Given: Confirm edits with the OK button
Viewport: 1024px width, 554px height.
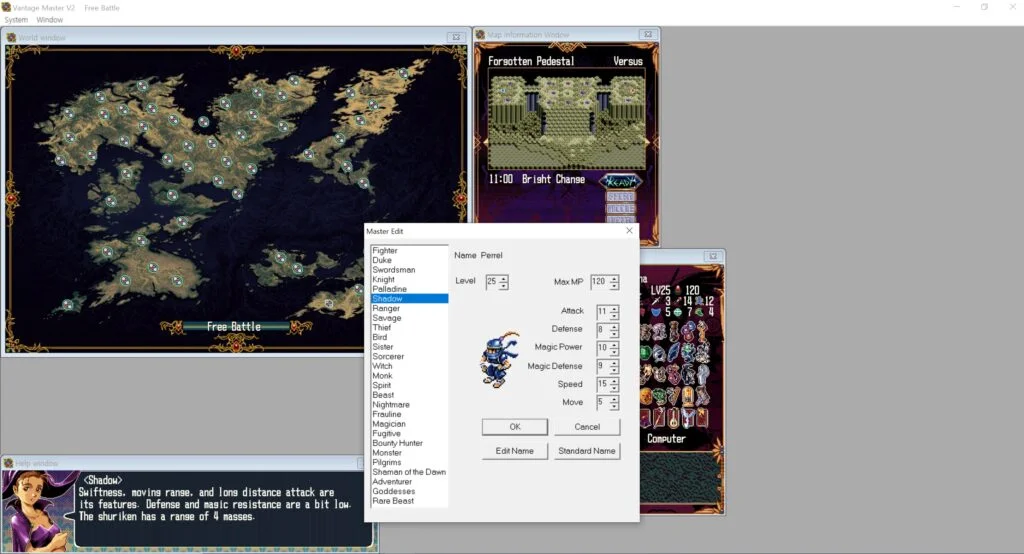Looking at the screenshot, I should [x=515, y=427].
